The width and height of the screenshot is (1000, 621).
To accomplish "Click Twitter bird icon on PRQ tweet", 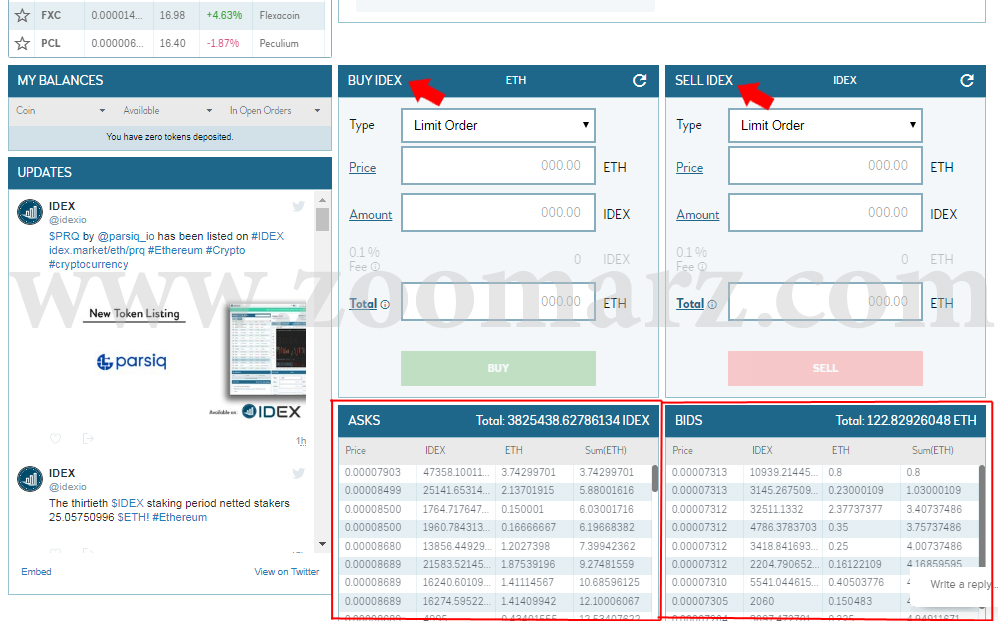I will (x=298, y=206).
